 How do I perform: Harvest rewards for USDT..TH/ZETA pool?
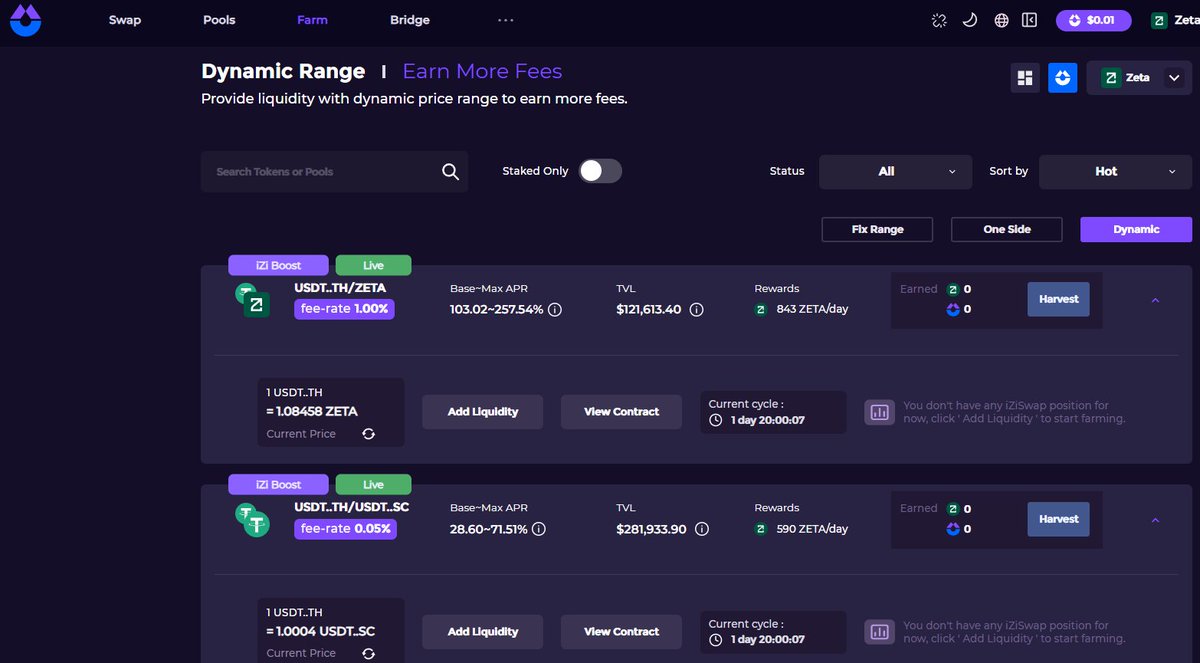pyautogui.click(x=1058, y=299)
